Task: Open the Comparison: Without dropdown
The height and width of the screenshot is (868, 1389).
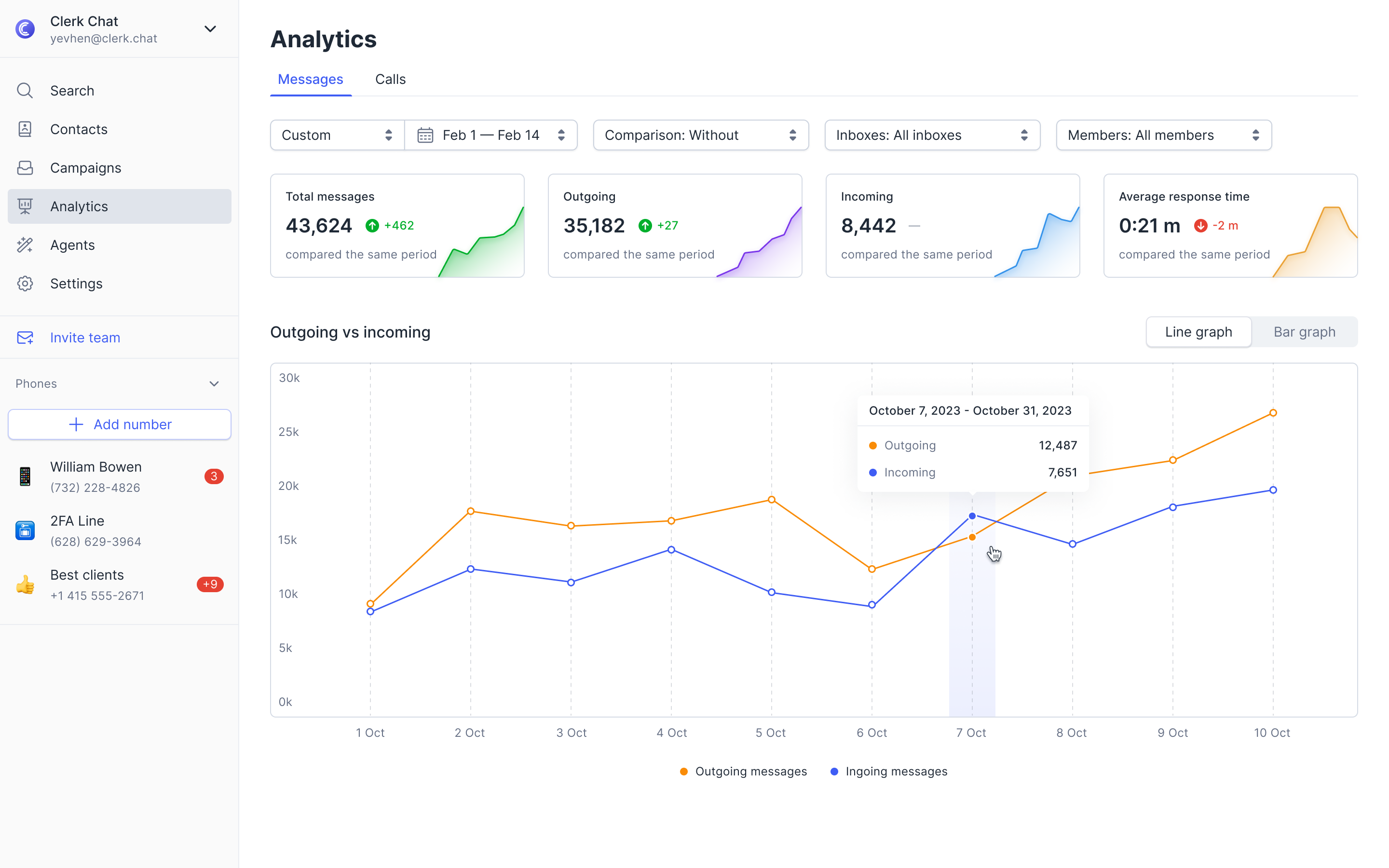Action: [x=700, y=136]
